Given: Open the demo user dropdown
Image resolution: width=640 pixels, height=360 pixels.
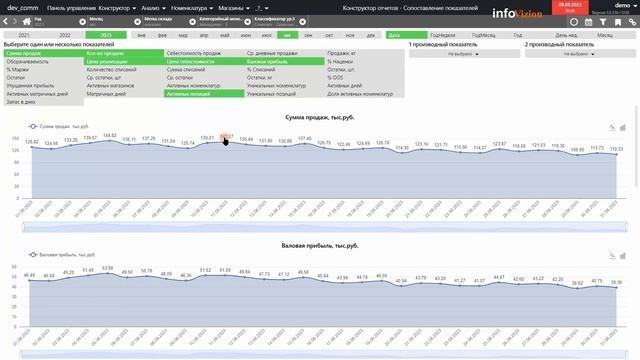Looking at the screenshot, I should 625,5.
